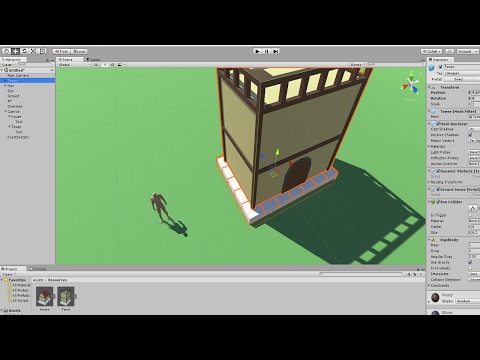The image size is (480, 360).
Task: Click Search by Type icon in Project
Action: click(x=409, y=274)
